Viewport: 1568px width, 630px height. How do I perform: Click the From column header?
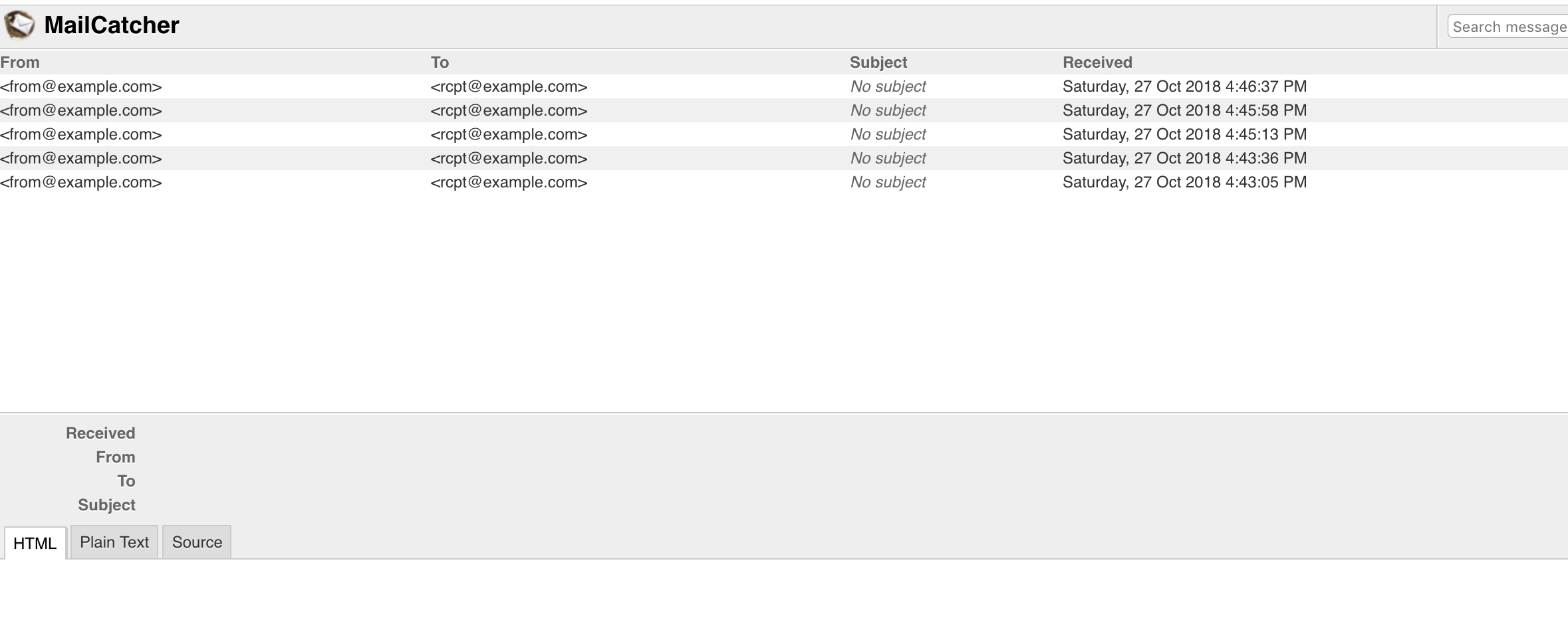pyautogui.click(x=20, y=62)
